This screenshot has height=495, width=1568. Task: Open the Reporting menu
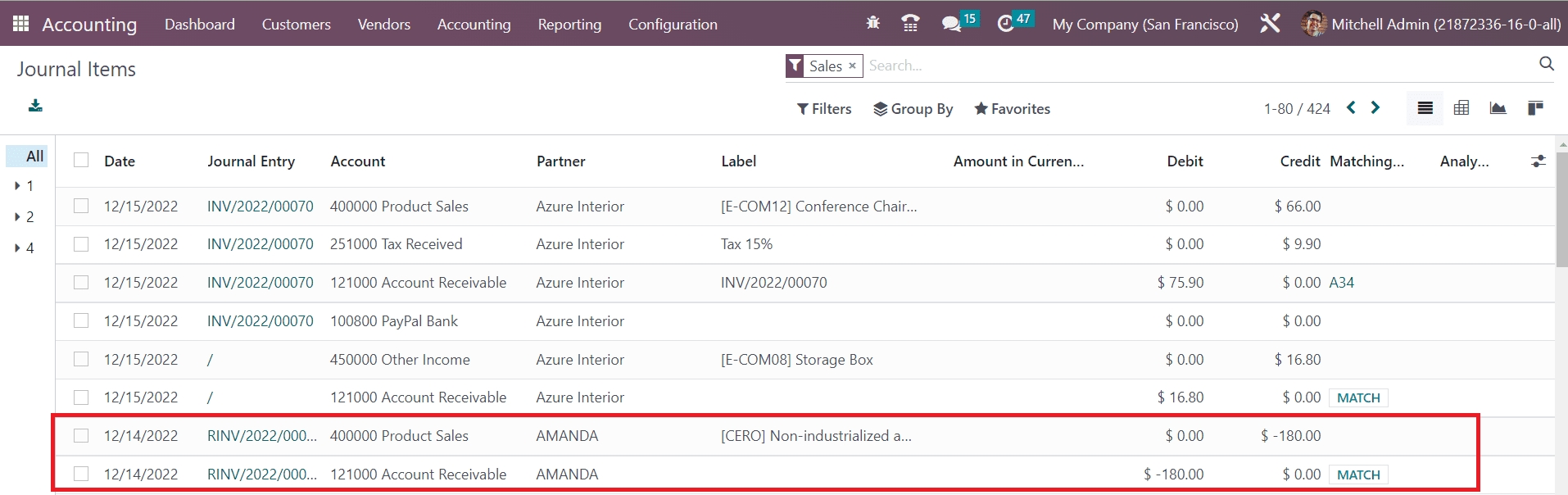click(569, 25)
